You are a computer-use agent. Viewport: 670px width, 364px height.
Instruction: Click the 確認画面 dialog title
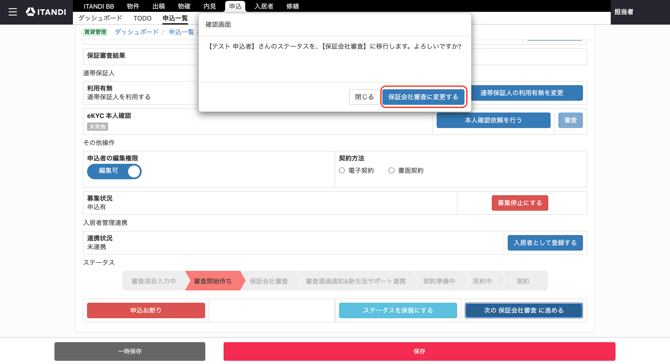[218, 24]
